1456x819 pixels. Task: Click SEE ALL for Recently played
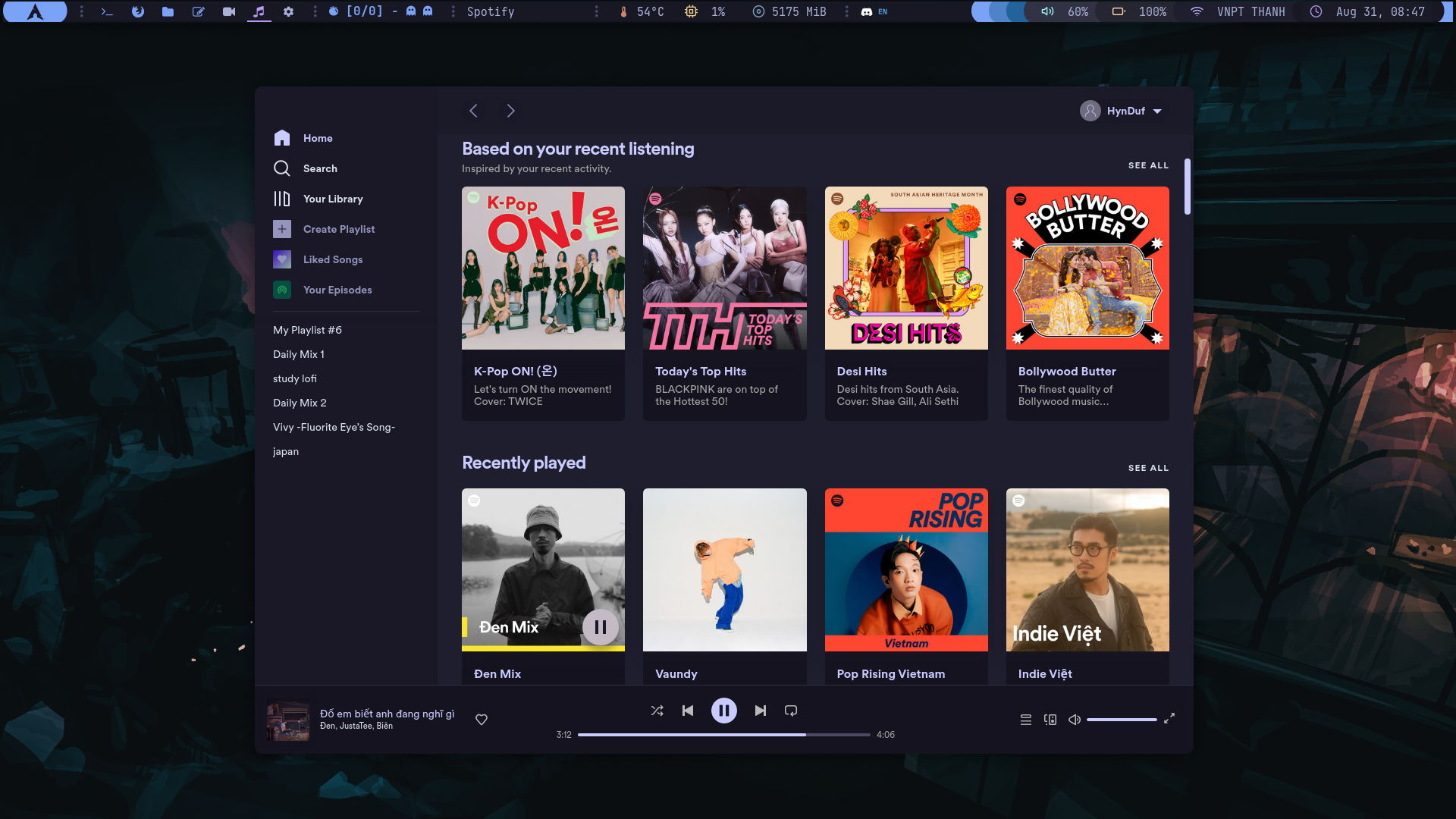click(1148, 468)
